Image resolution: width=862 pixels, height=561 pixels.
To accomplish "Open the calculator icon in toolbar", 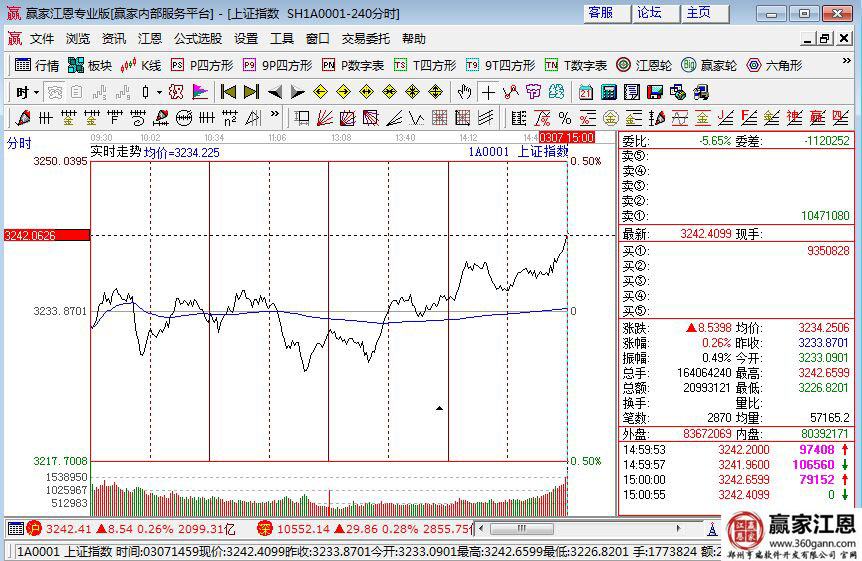I will (608, 92).
